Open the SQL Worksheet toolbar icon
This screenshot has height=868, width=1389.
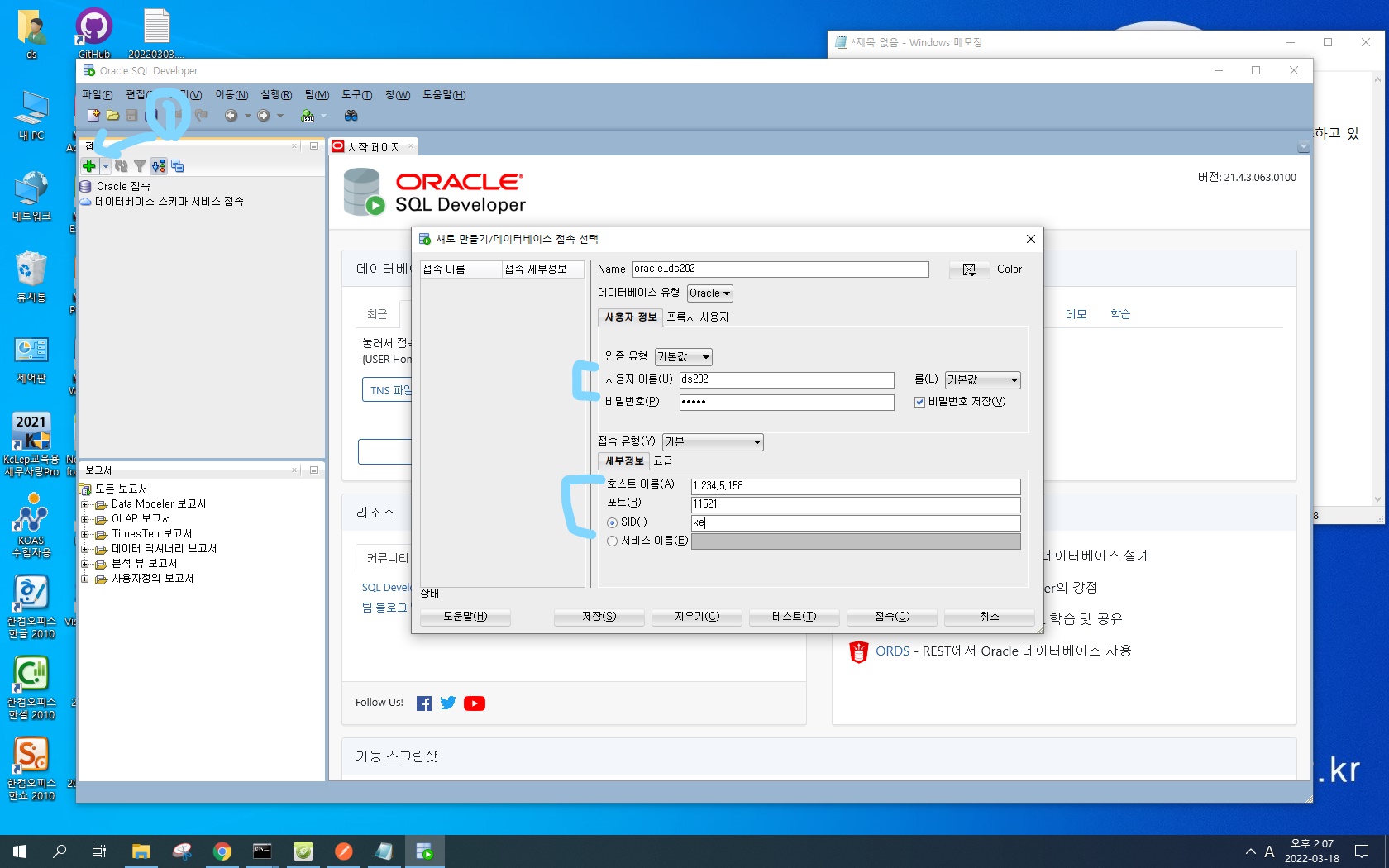[308, 116]
